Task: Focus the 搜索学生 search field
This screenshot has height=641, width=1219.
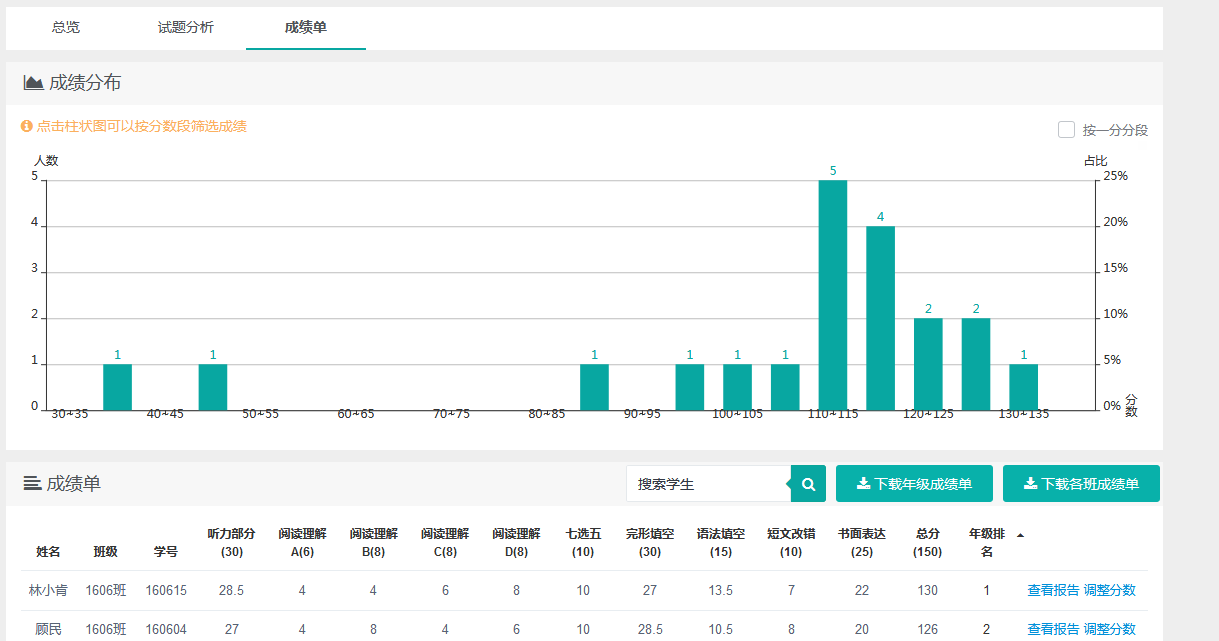Action: [708, 484]
